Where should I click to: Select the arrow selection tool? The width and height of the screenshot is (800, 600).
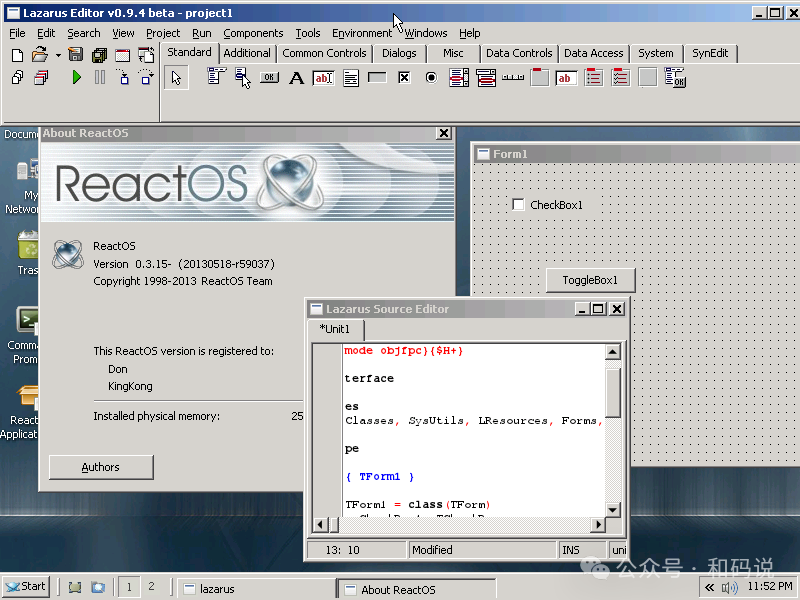(x=177, y=78)
